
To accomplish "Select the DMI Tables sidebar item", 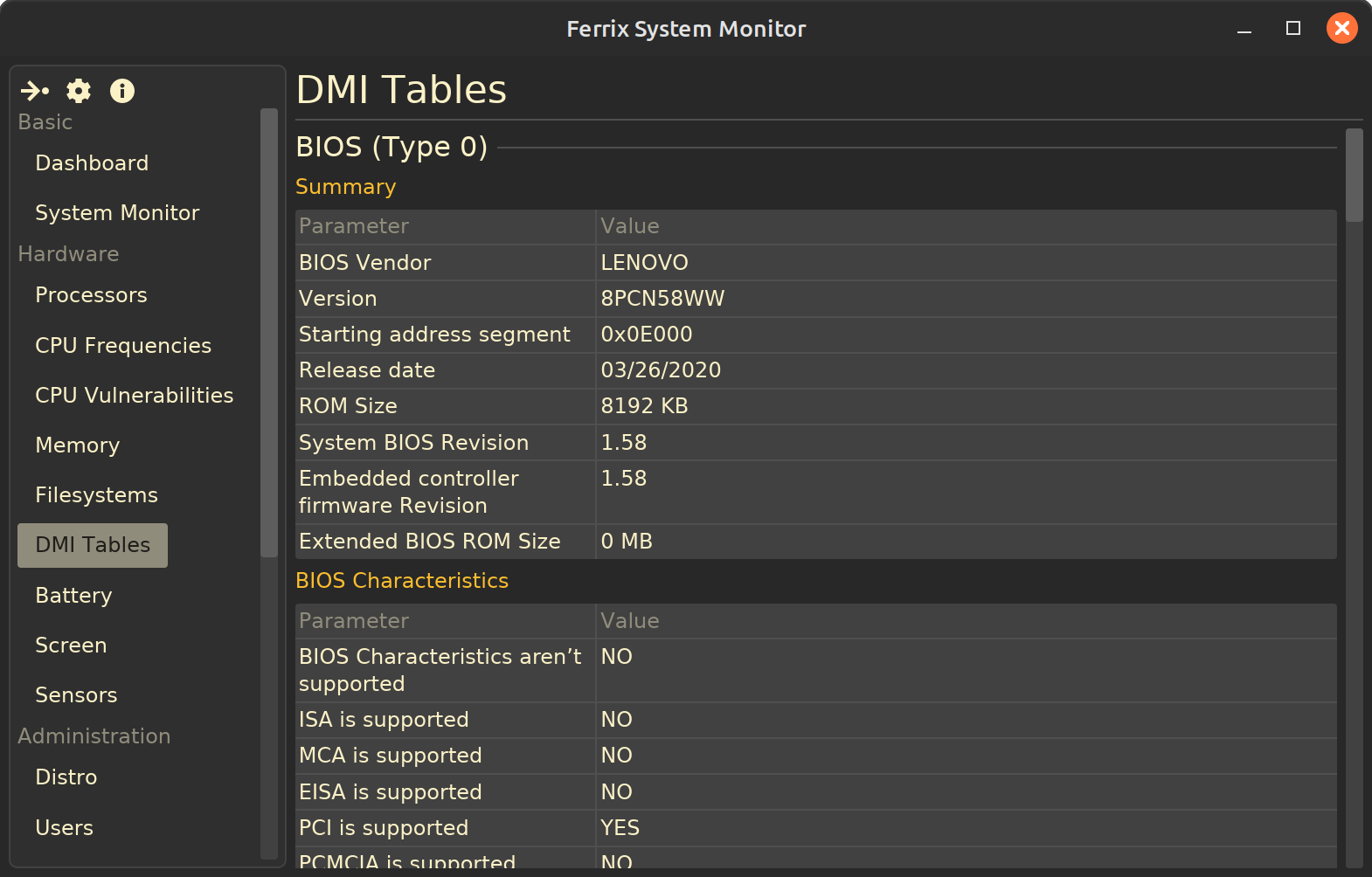I will pos(93,545).
